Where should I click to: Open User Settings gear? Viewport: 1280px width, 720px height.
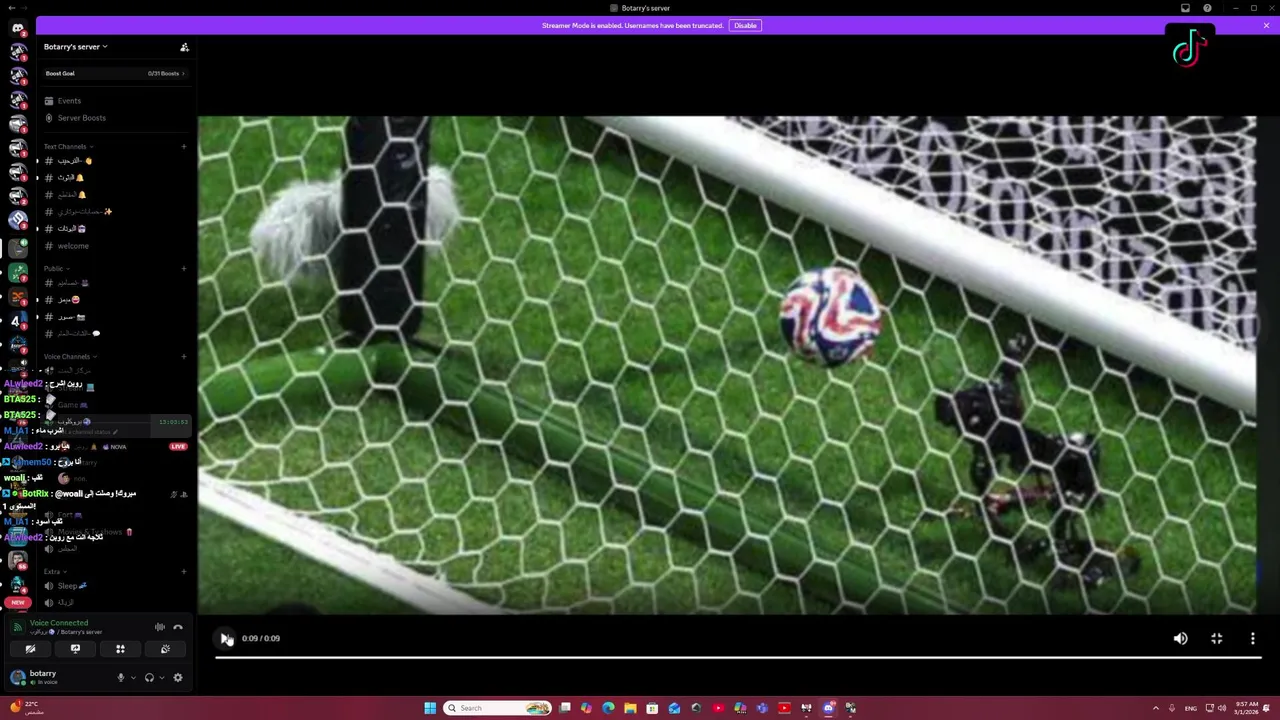178,677
